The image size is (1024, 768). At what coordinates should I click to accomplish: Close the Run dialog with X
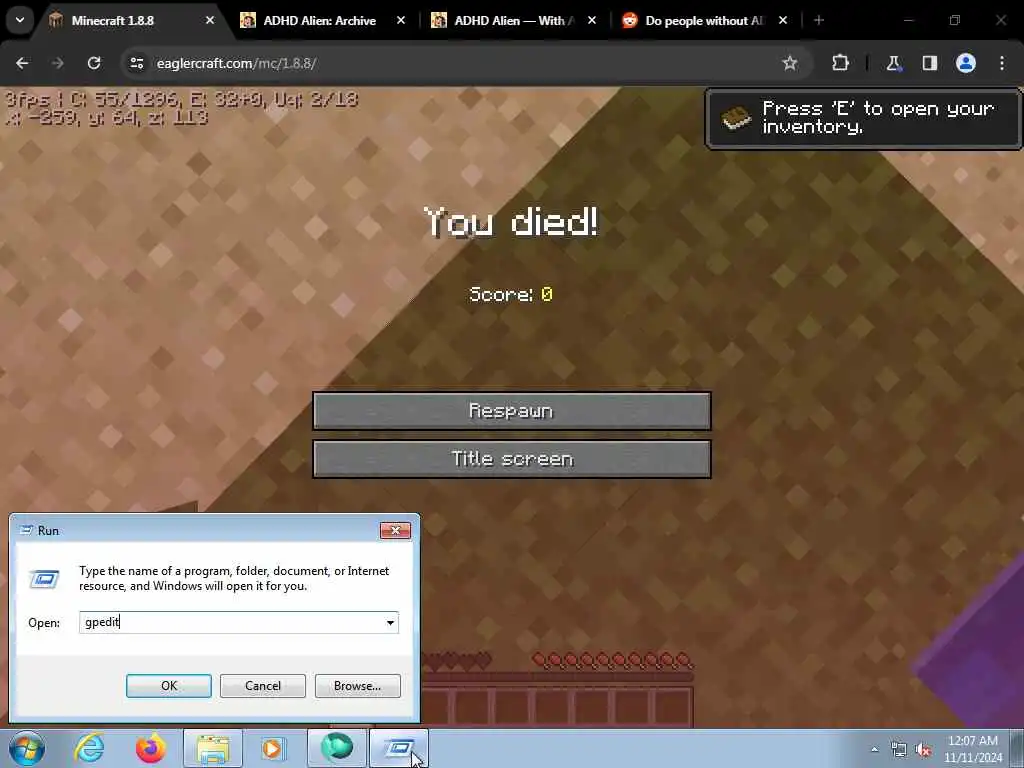click(x=395, y=530)
